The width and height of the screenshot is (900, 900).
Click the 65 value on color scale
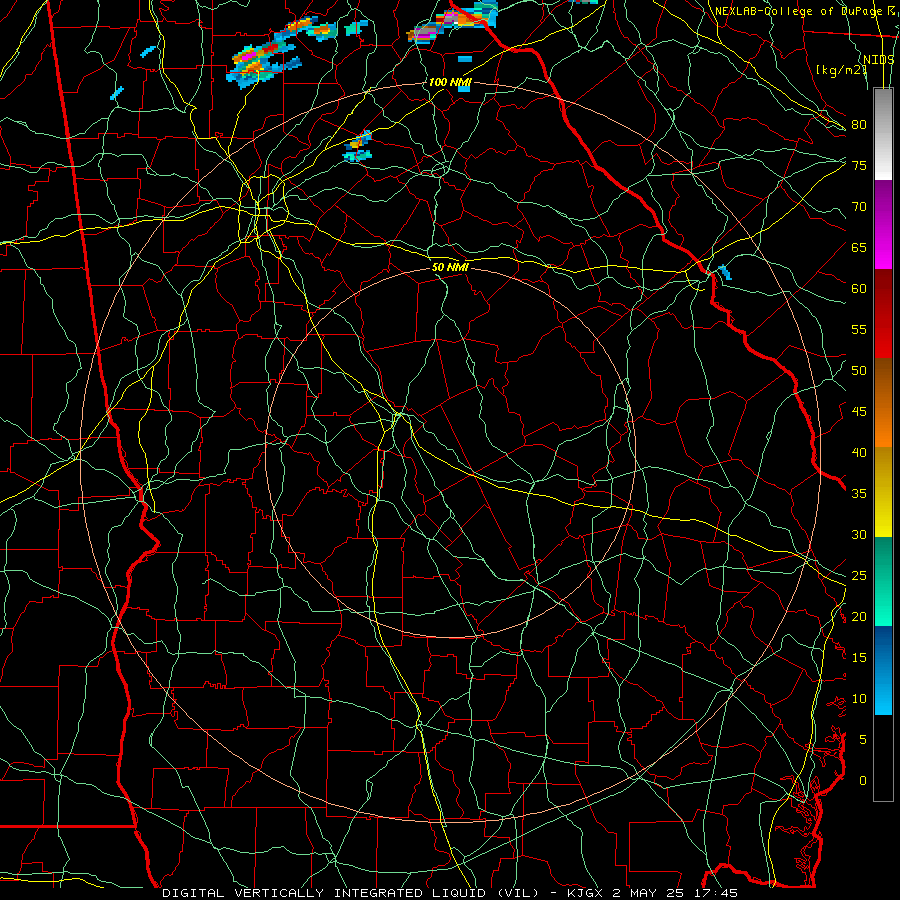pyautogui.click(x=859, y=247)
